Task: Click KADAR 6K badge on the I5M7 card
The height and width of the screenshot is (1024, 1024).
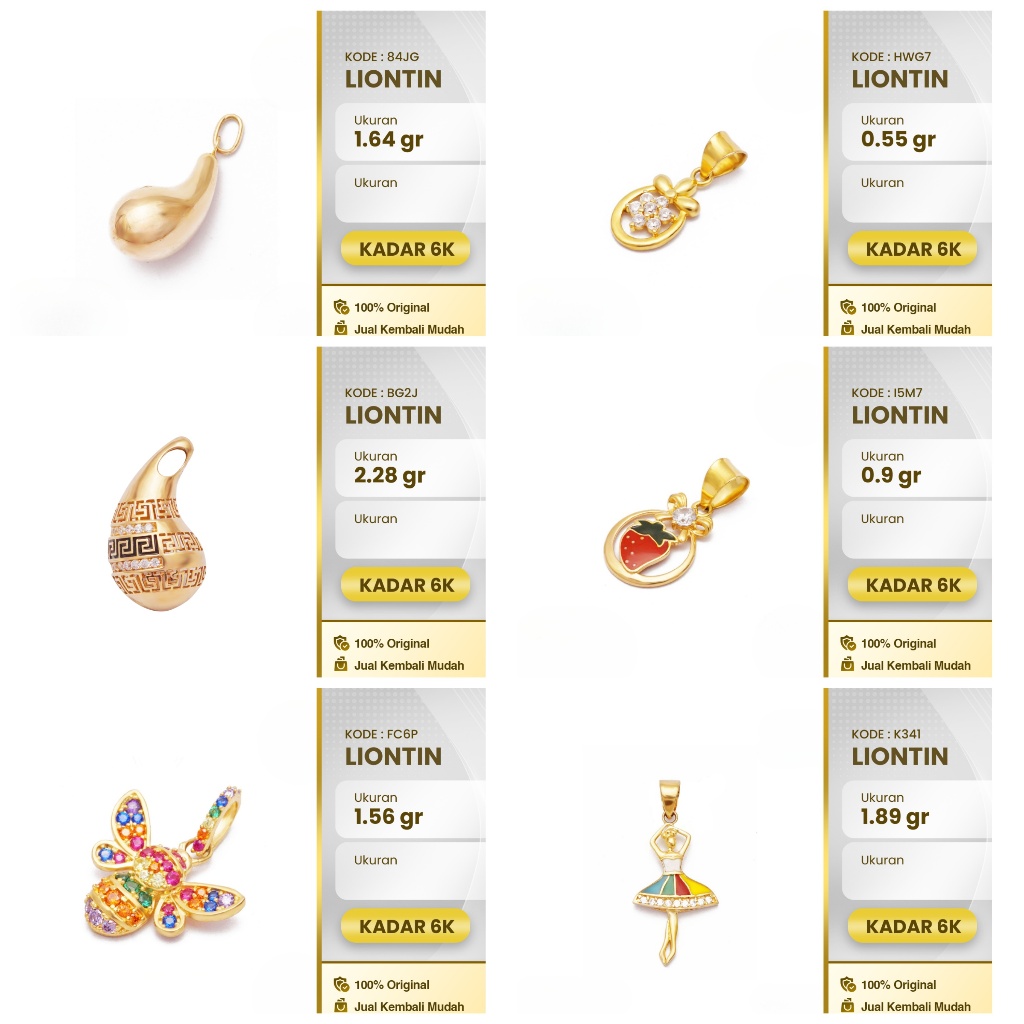Action: tap(912, 585)
